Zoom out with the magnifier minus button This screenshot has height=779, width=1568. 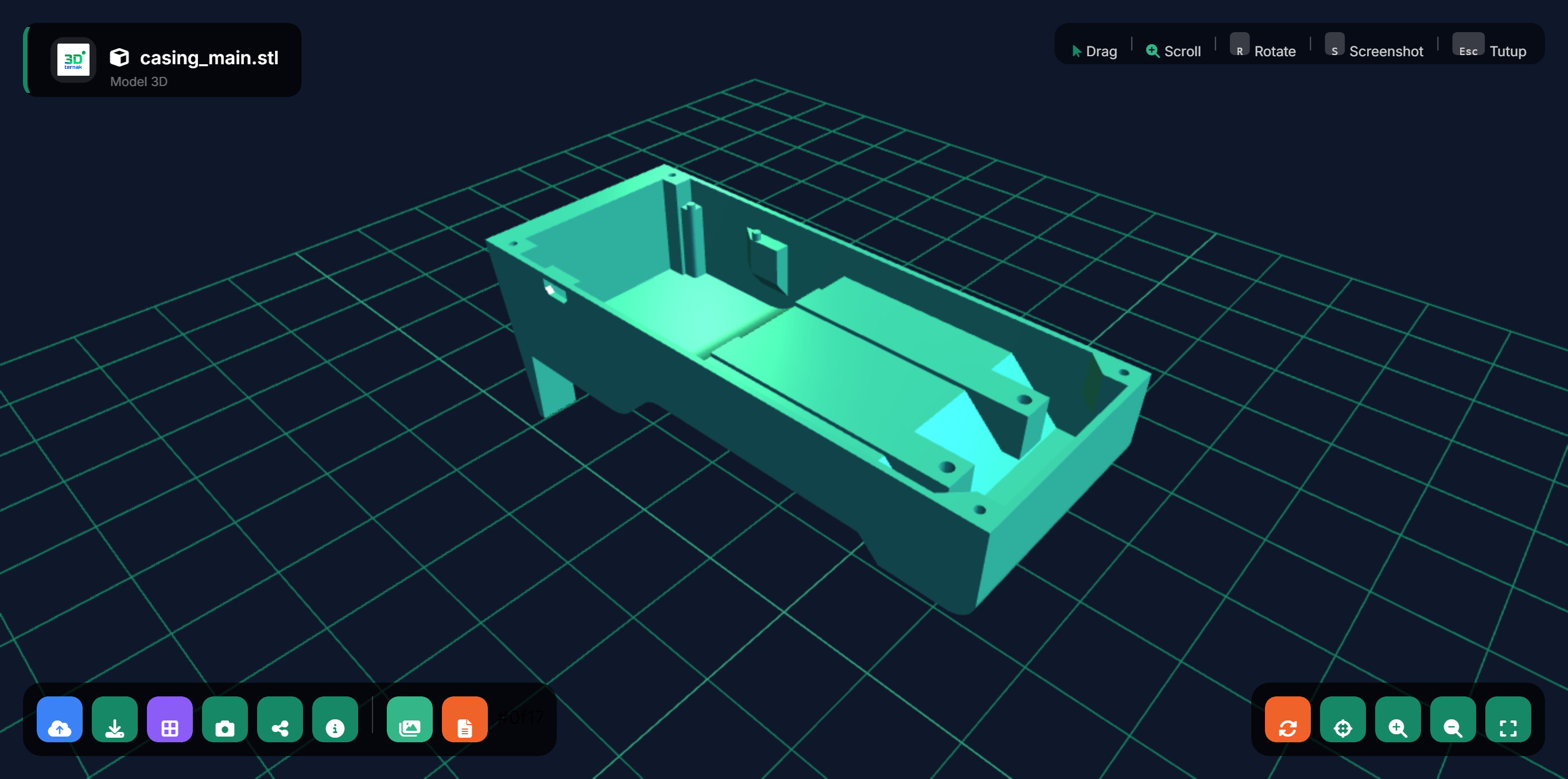tap(1453, 719)
